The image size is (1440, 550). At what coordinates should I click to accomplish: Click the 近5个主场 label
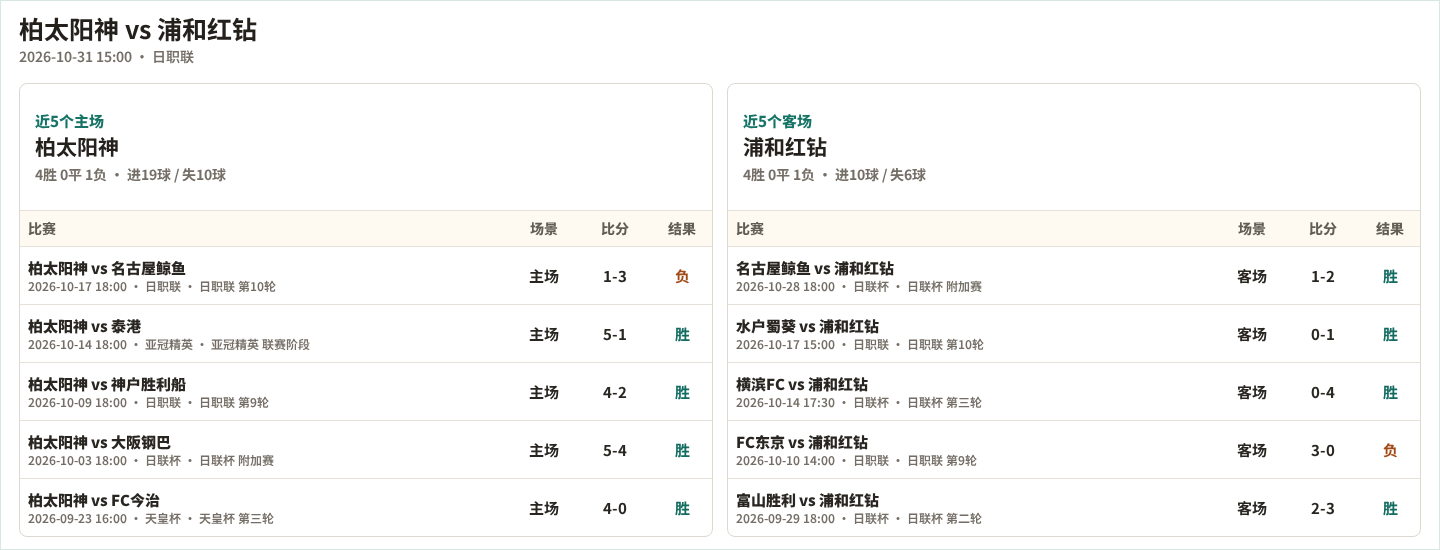(69, 121)
